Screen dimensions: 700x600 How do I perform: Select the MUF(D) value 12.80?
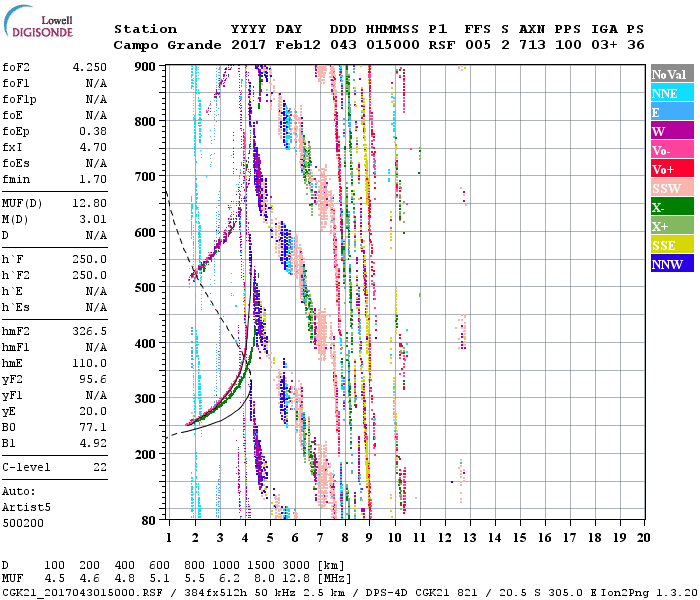pyautogui.click(x=89, y=204)
